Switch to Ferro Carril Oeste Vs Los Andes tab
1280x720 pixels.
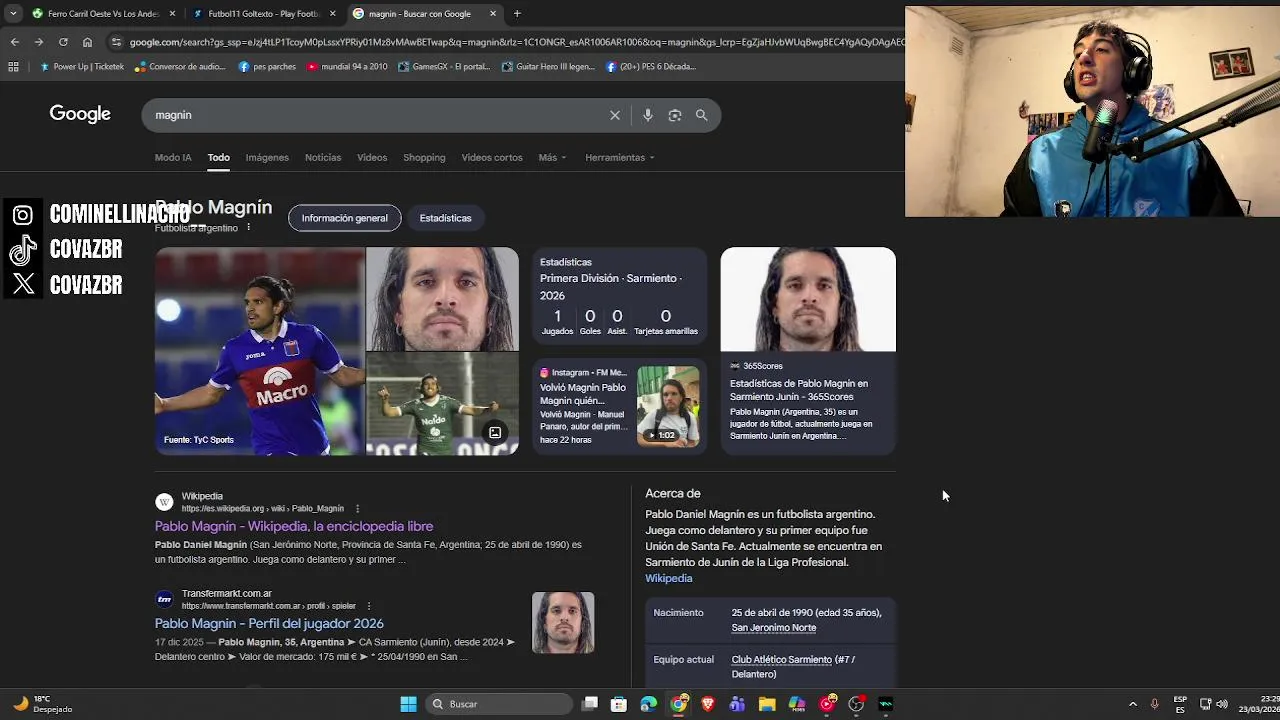[x=95, y=14]
